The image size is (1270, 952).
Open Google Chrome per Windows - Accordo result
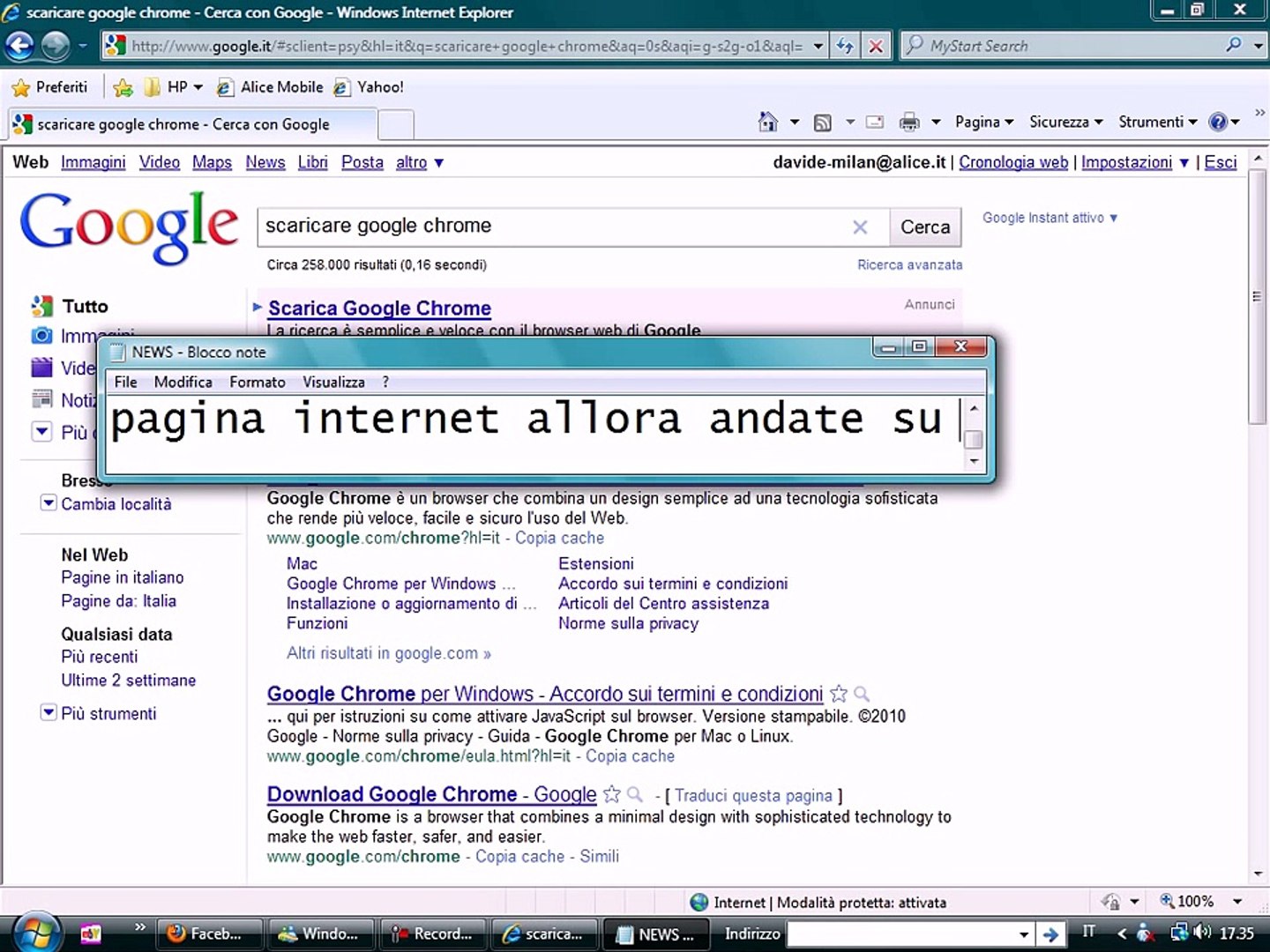tap(545, 694)
